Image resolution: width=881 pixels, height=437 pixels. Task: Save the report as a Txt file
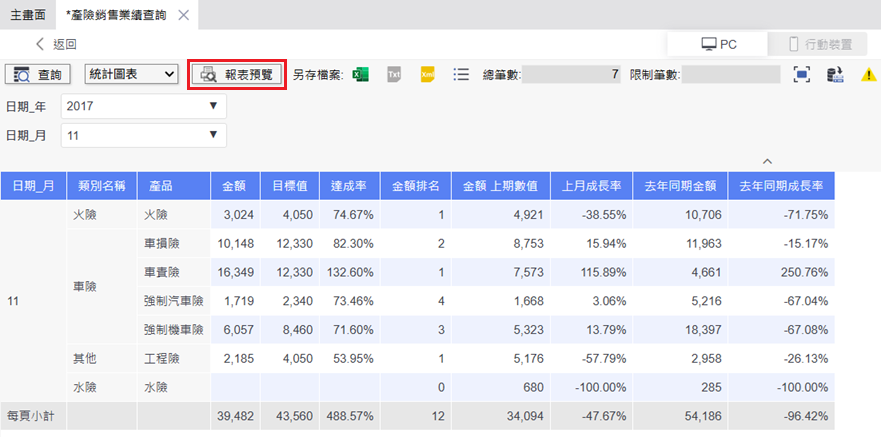(x=394, y=74)
